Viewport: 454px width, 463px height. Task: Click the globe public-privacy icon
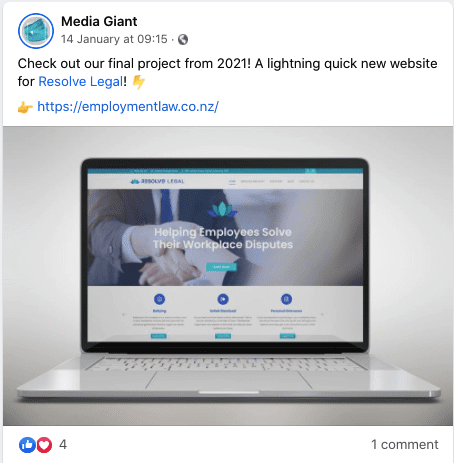coord(183,40)
